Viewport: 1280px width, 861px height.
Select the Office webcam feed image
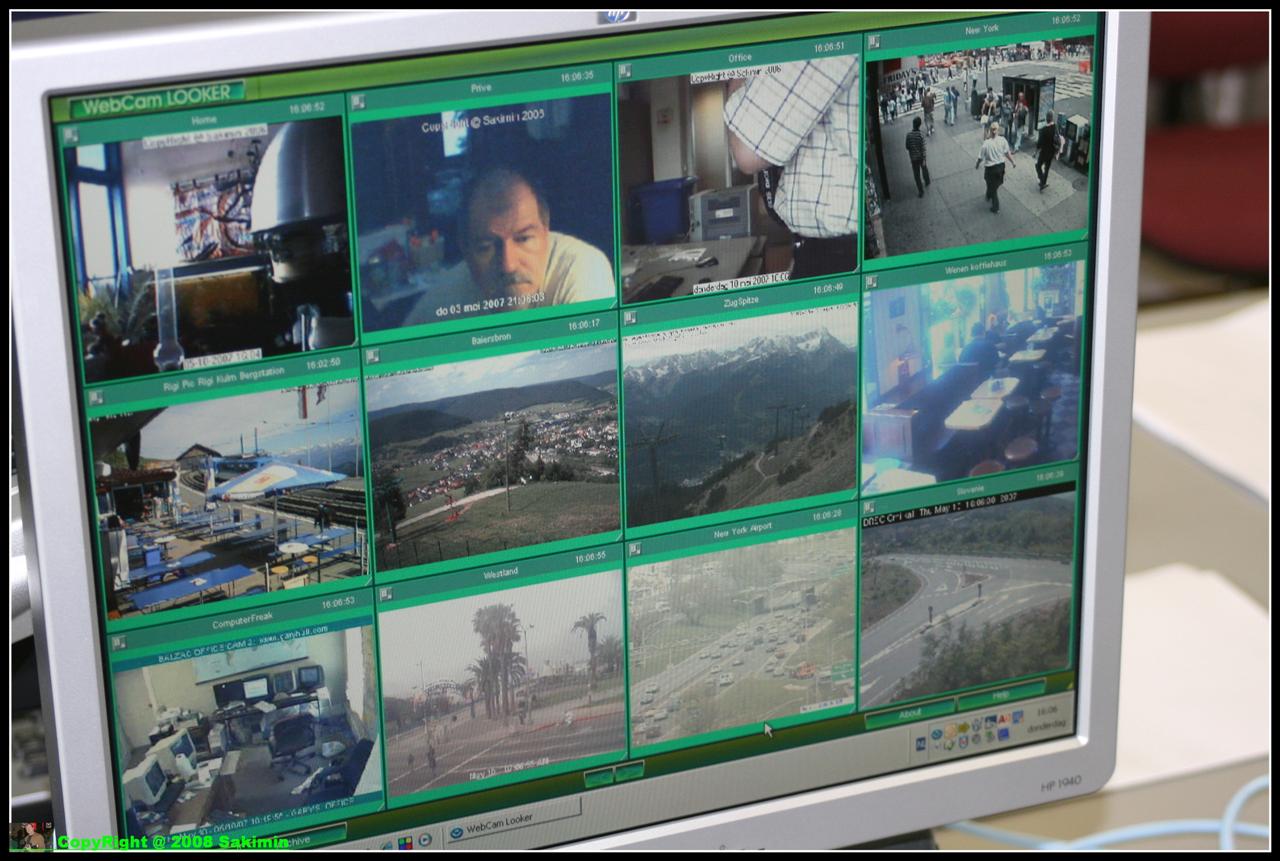(x=738, y=178)
